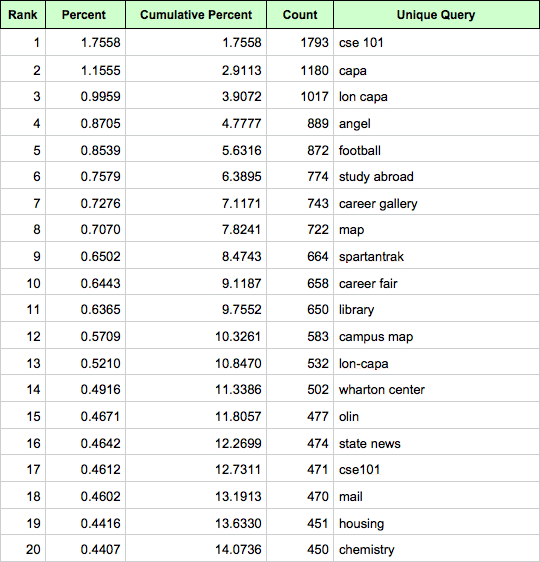Select the 'career gallery' query cell
The image size is (540, 562).
(x=436, y=203)
